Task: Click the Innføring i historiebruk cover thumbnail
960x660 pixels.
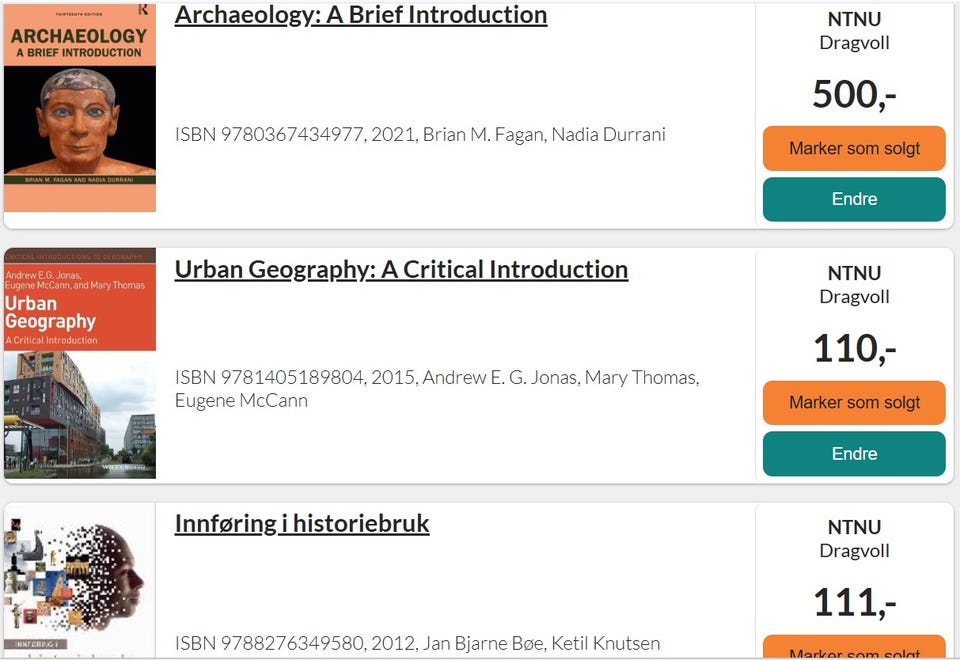Action: (80, 580)
